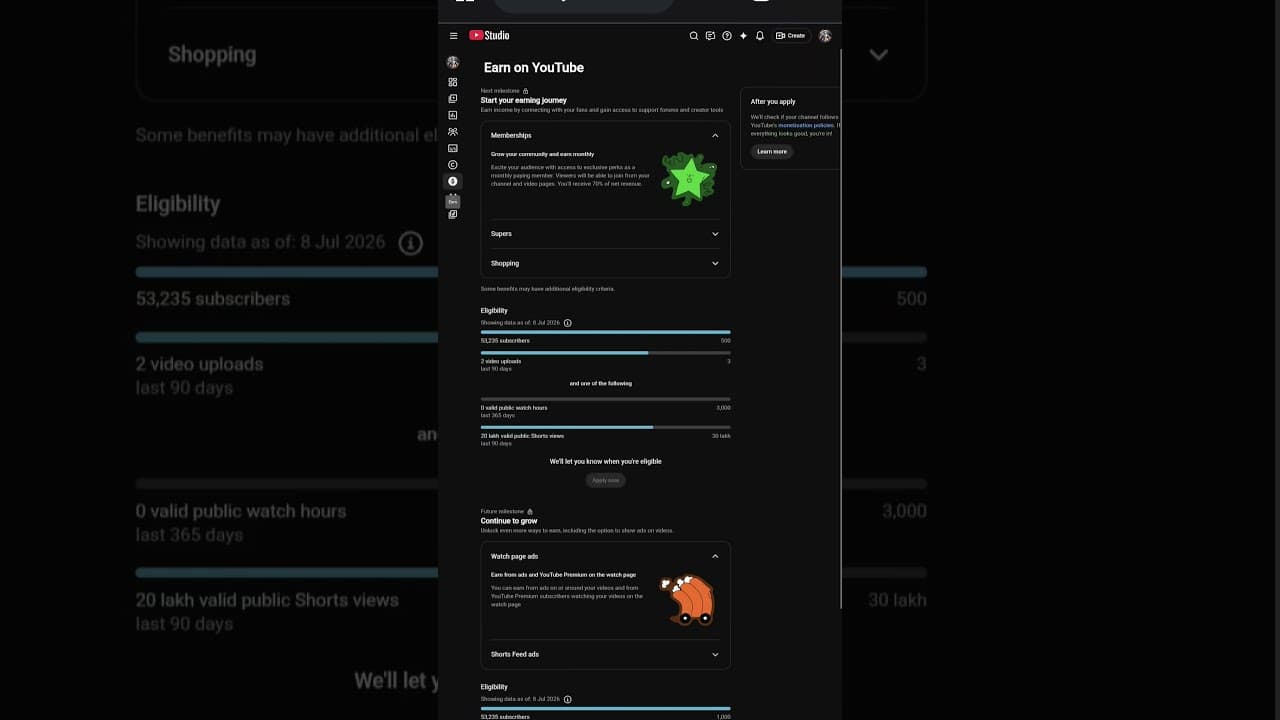Viewport: 1280px width, 720px height.
Task: Open the help question mark icon
Action: click(727, 36)
